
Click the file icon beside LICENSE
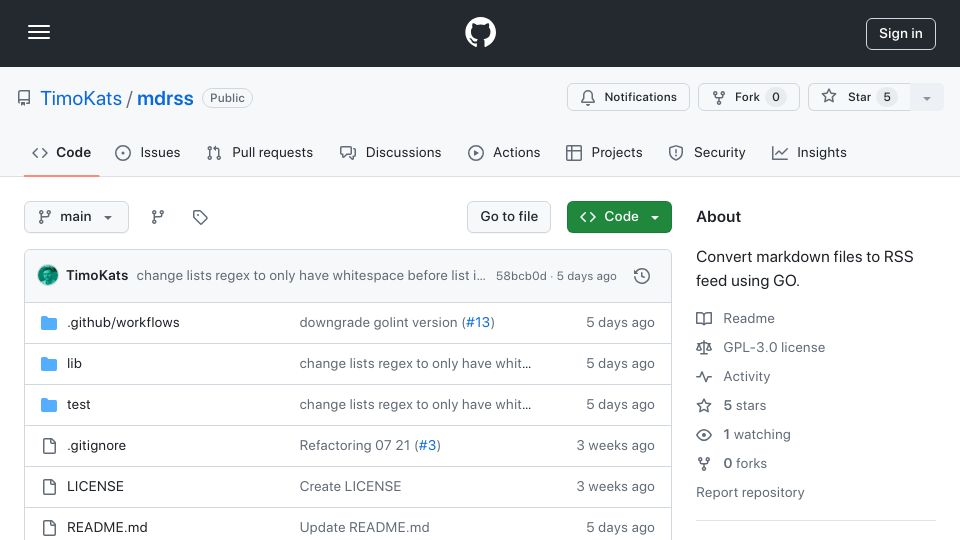tap(49, 487)
